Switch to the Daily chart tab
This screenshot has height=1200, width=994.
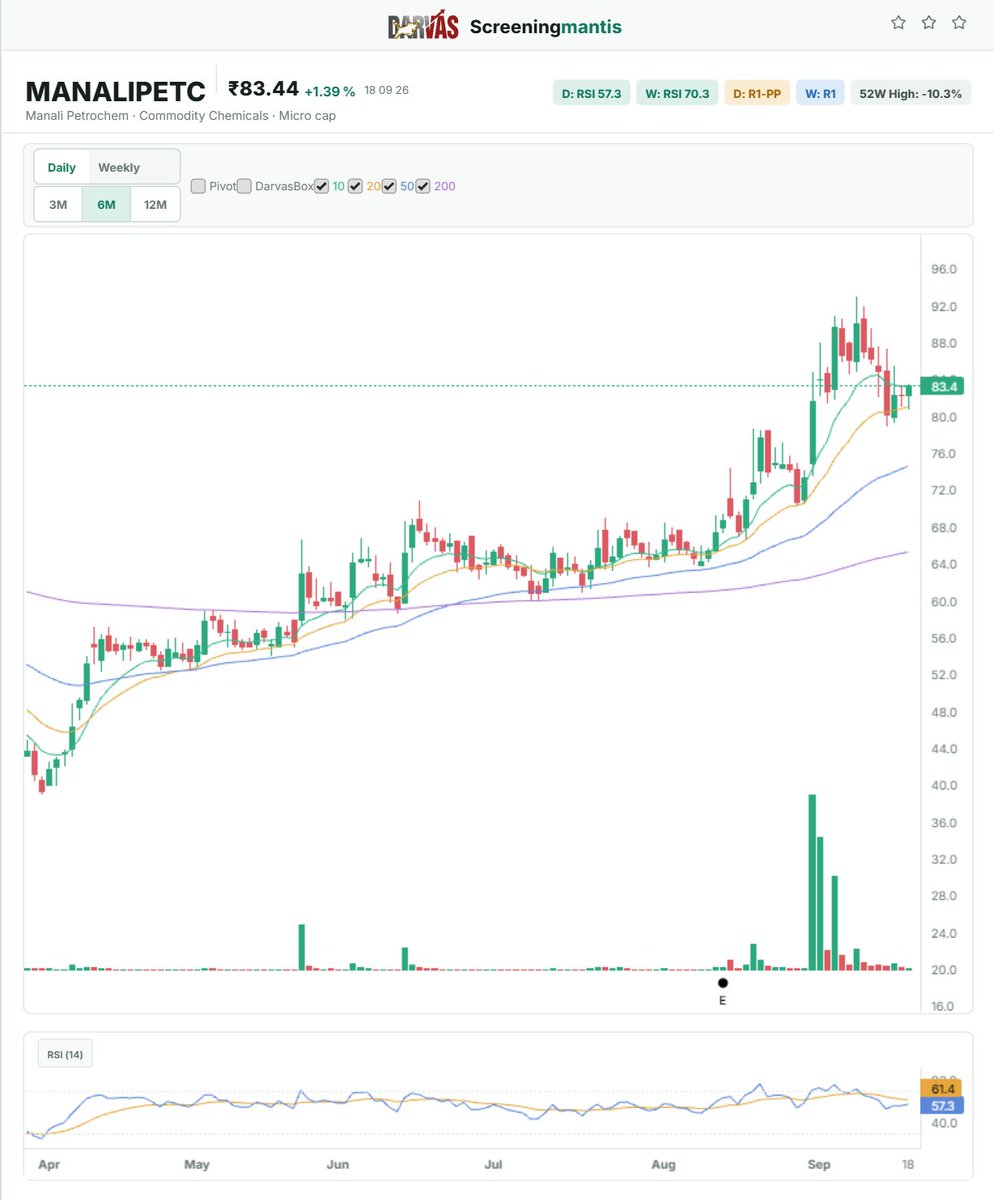(62, 167)
